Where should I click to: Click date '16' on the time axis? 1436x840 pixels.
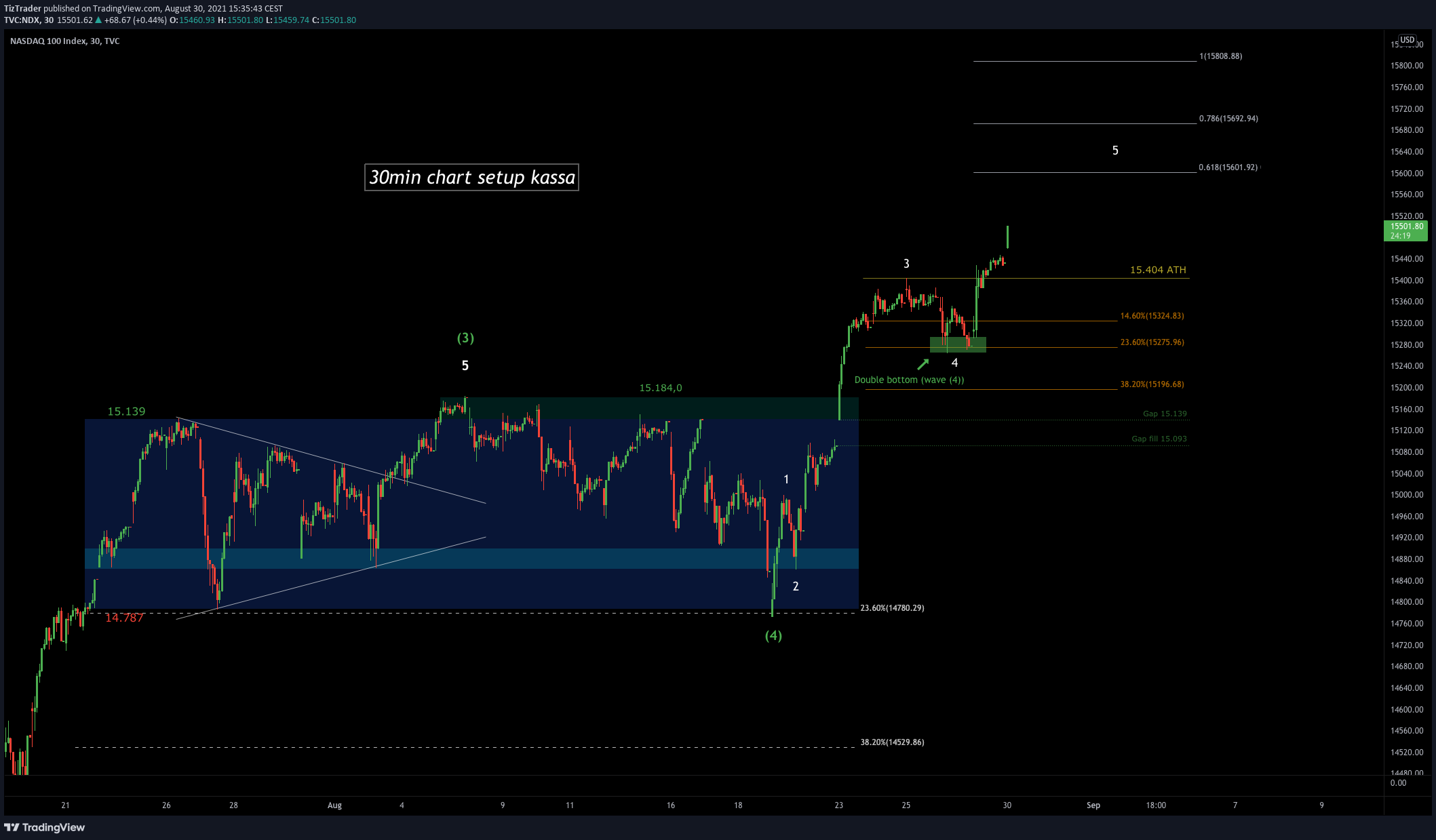pyautogui.click(x=671, y=805)
